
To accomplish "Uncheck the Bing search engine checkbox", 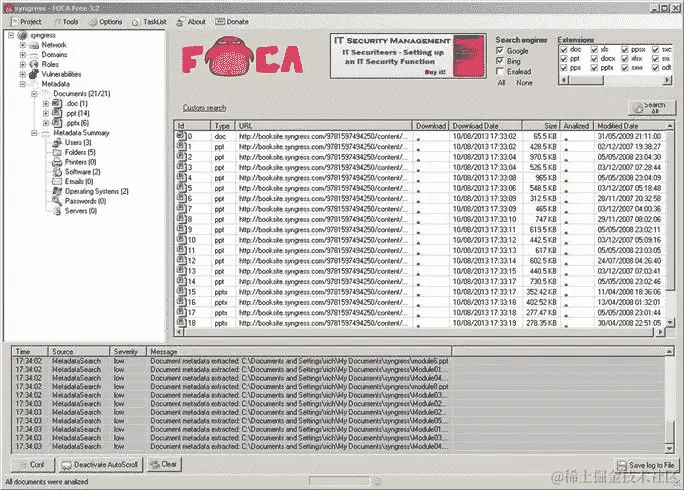I will pos(500,62).
